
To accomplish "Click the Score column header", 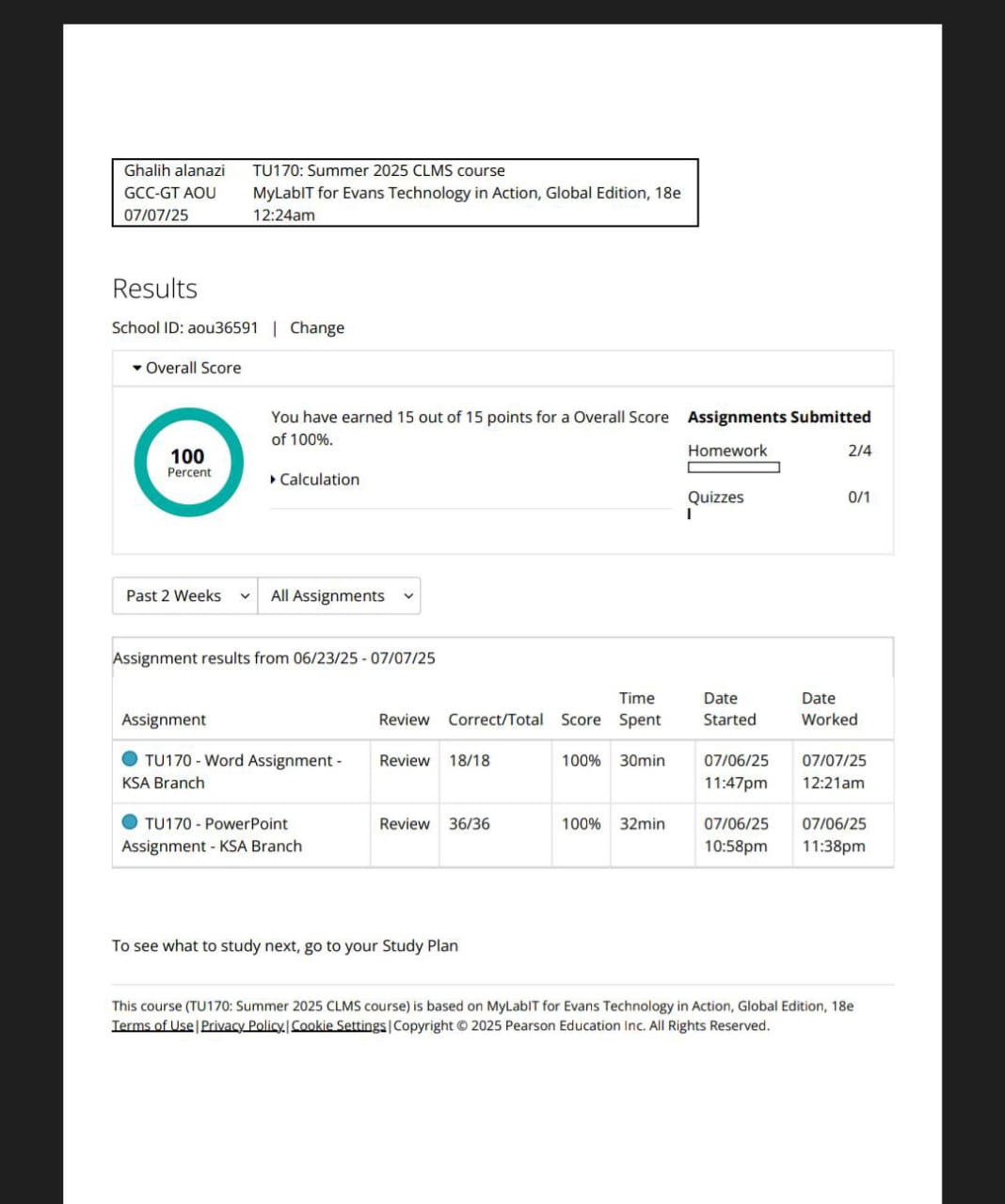I will point(581,720).
